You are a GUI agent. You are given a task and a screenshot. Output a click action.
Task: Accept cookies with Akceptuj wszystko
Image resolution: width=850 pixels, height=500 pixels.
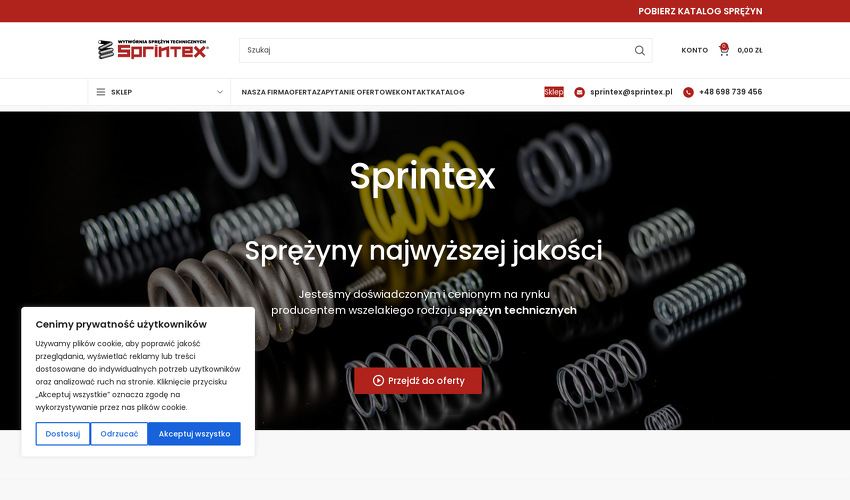(194, 434)
